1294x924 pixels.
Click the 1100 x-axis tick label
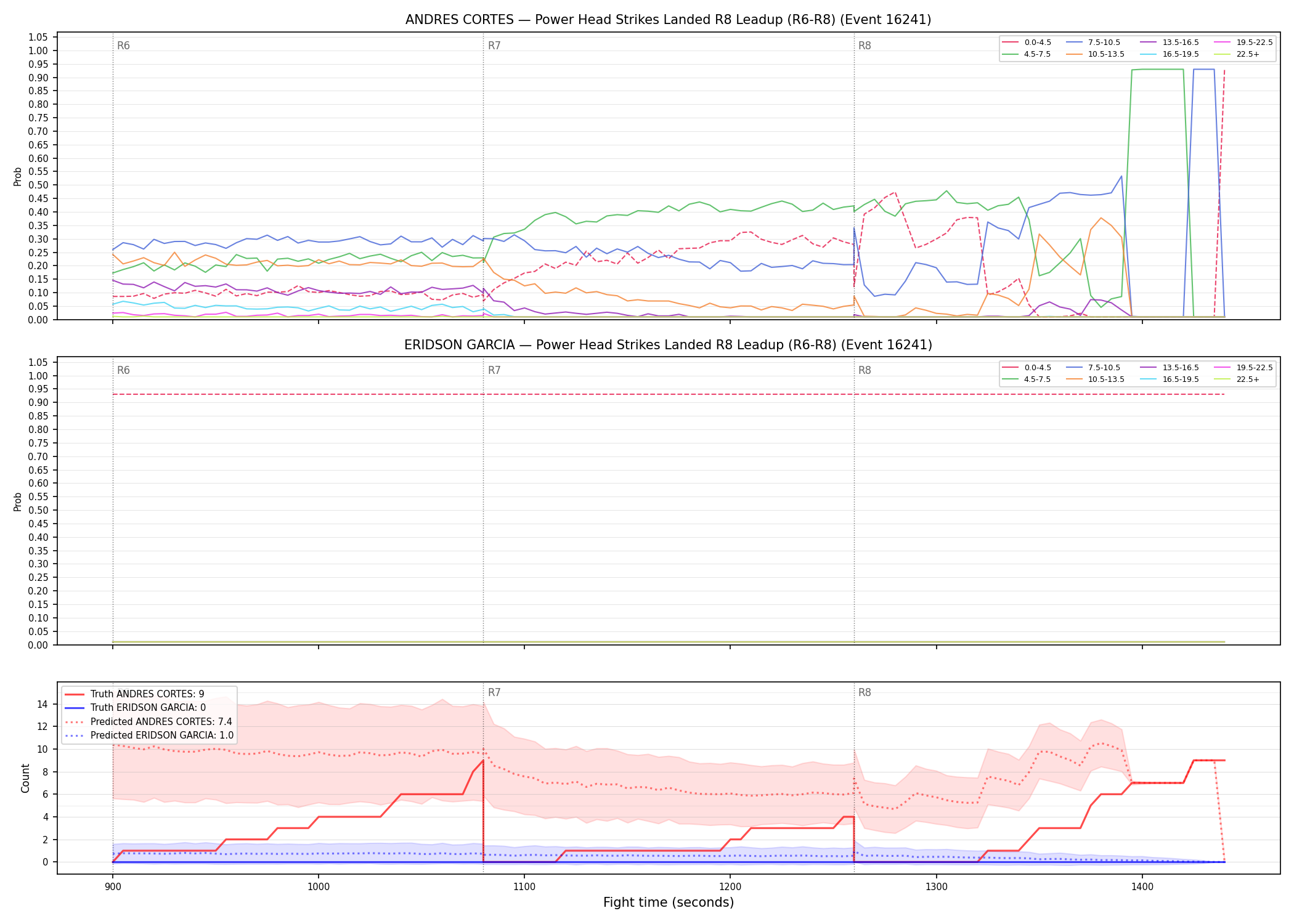click(x=524, y=886)
